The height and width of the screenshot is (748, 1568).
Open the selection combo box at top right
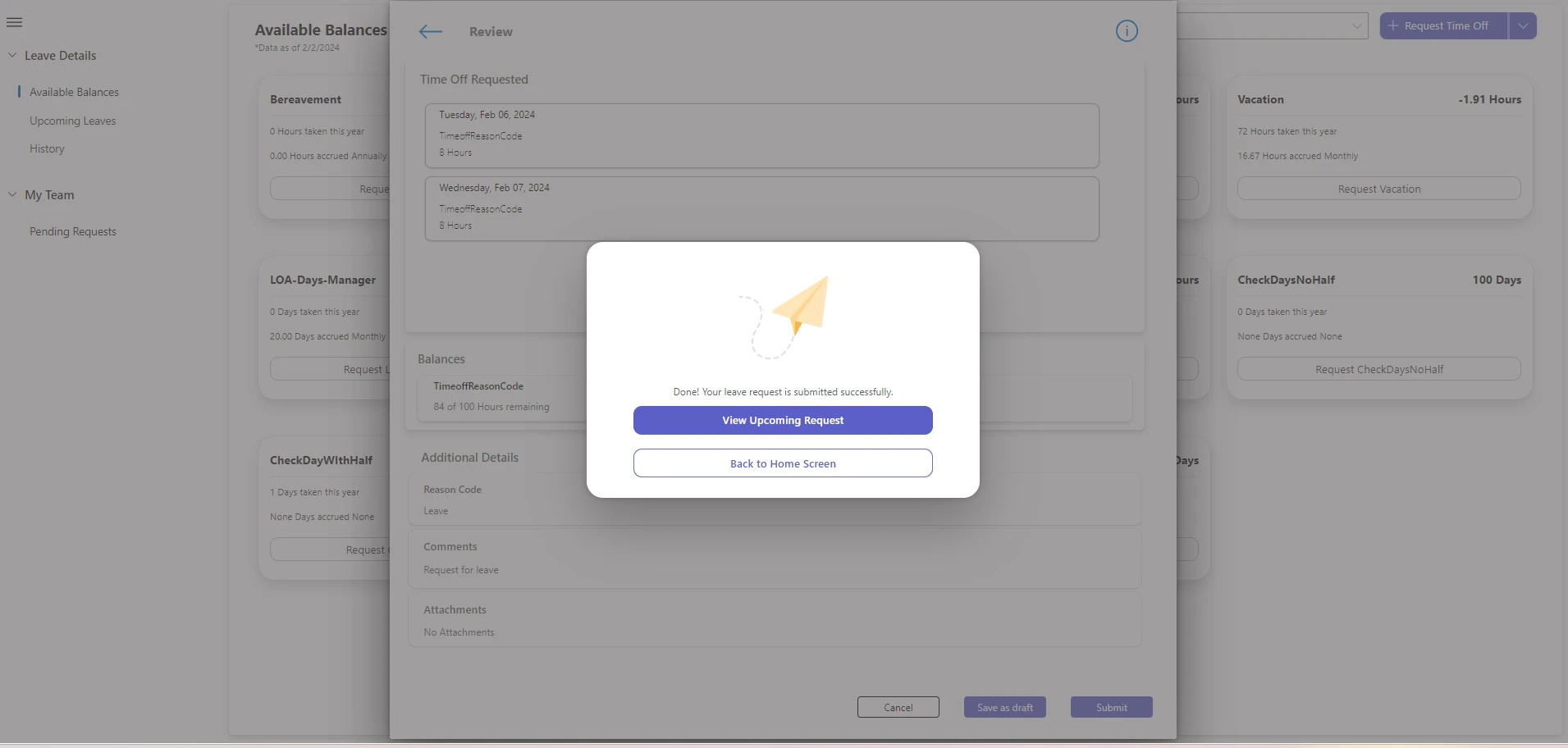(x=1357, y=25)
